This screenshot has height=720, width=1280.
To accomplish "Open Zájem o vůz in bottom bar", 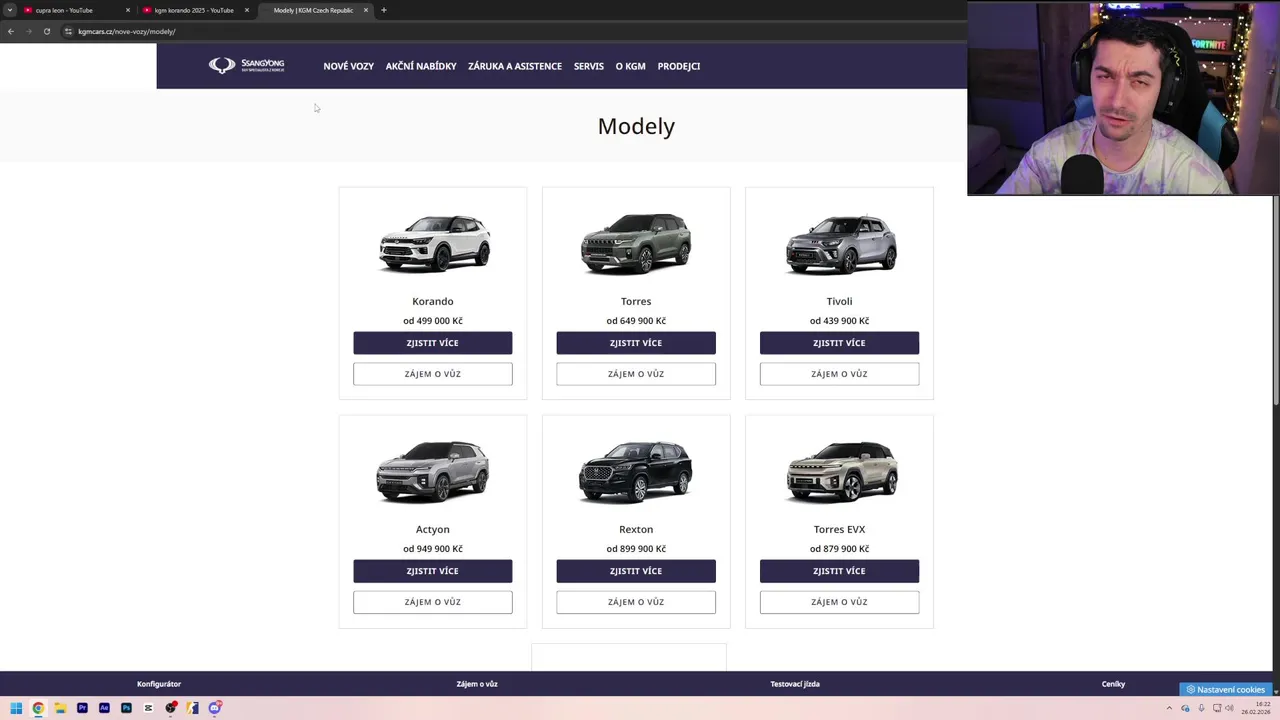I will click(477, 684).
